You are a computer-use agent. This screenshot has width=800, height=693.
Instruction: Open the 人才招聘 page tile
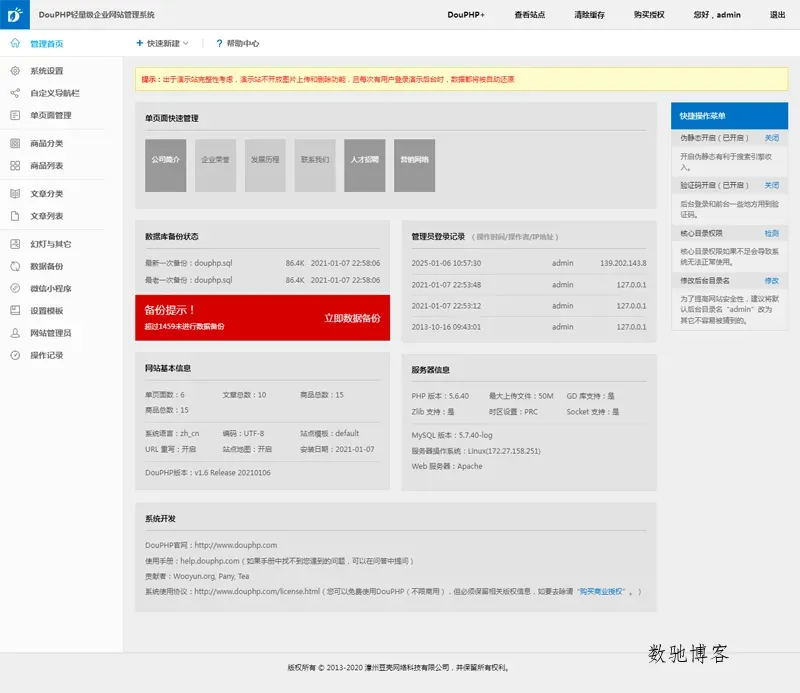(364, 165)
